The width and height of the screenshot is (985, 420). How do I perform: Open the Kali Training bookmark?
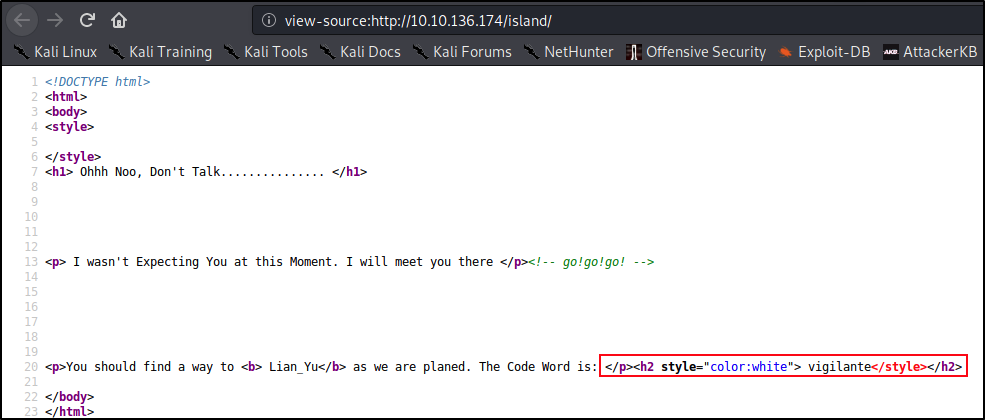click(160, 52)
